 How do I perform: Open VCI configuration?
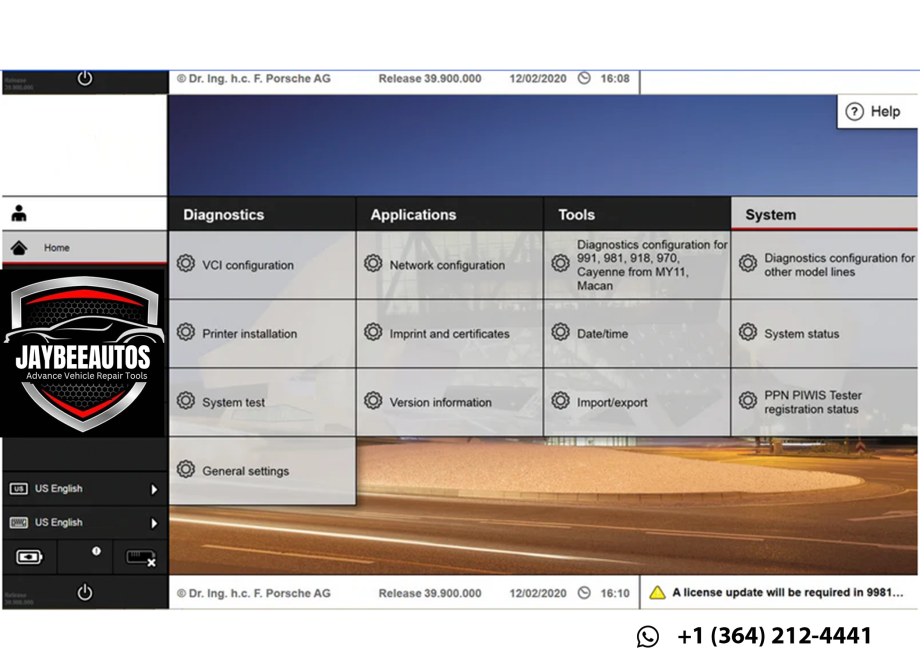262,265
